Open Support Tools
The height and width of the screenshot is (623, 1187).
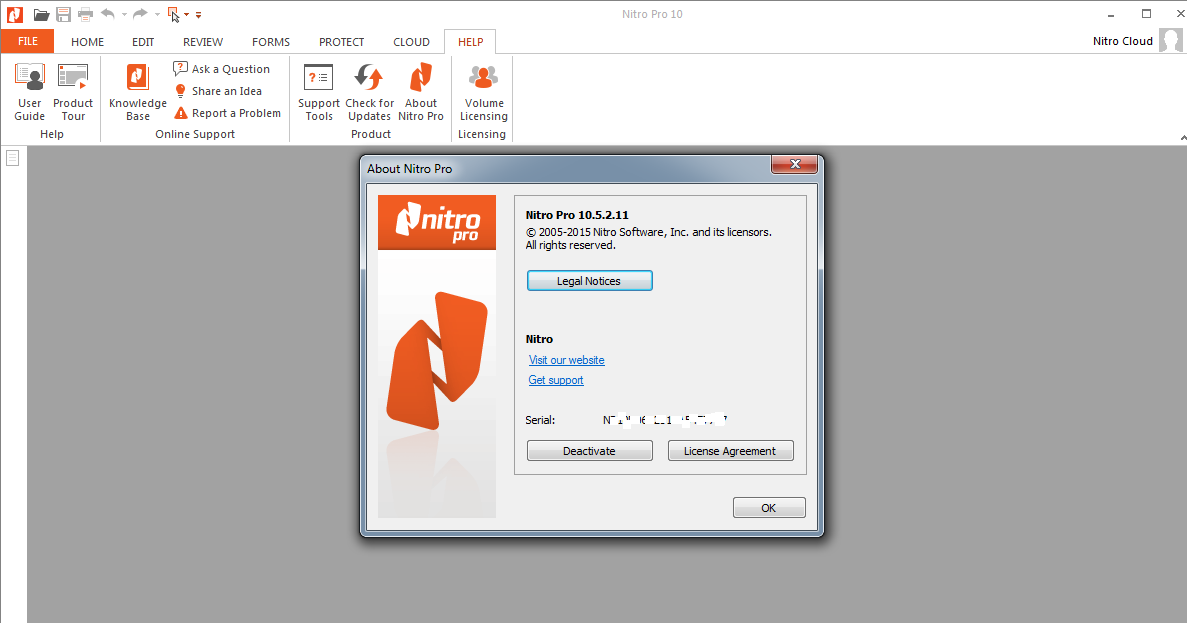point(319,92)
